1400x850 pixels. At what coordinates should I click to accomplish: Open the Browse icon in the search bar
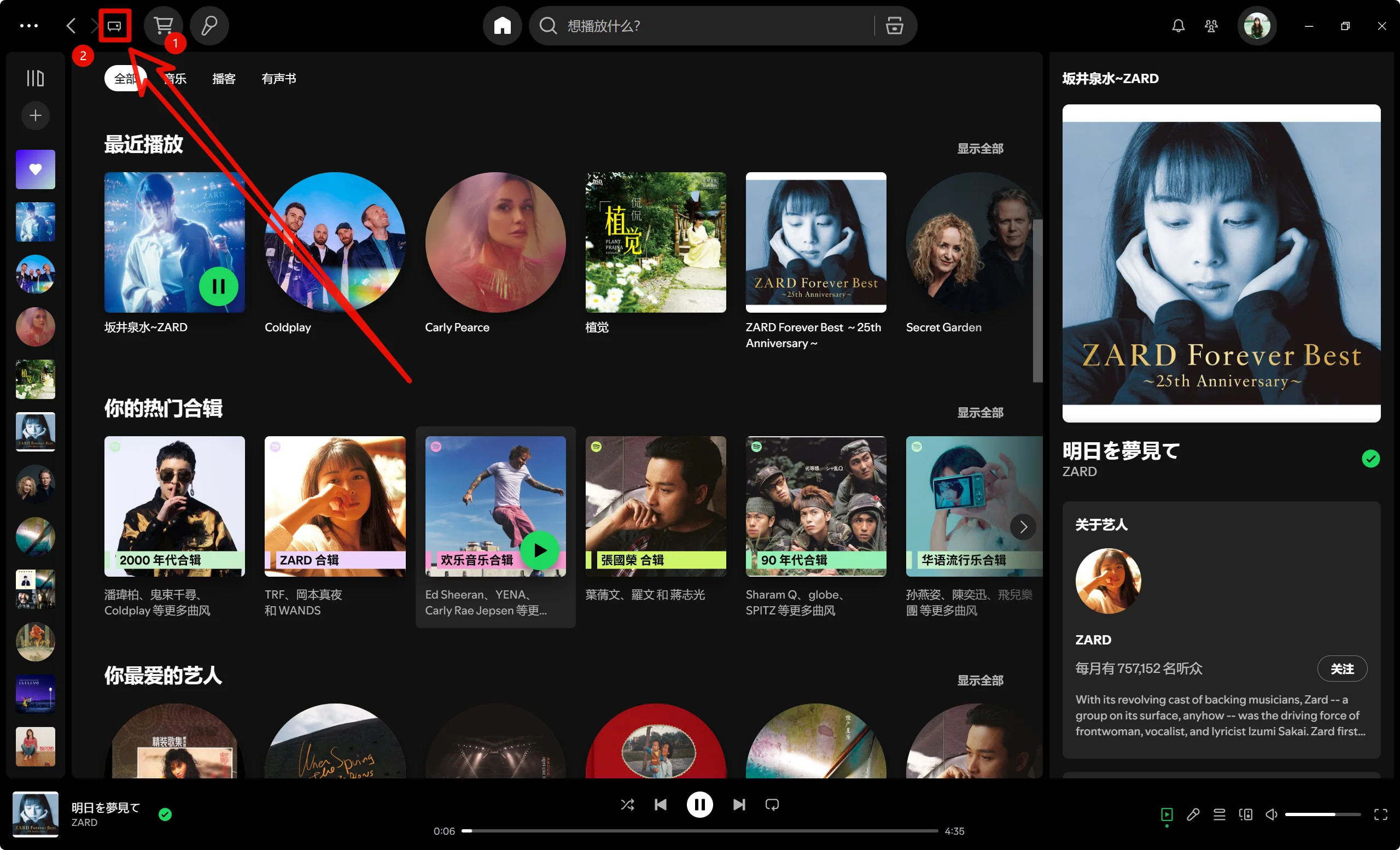(x=894, y=26)
